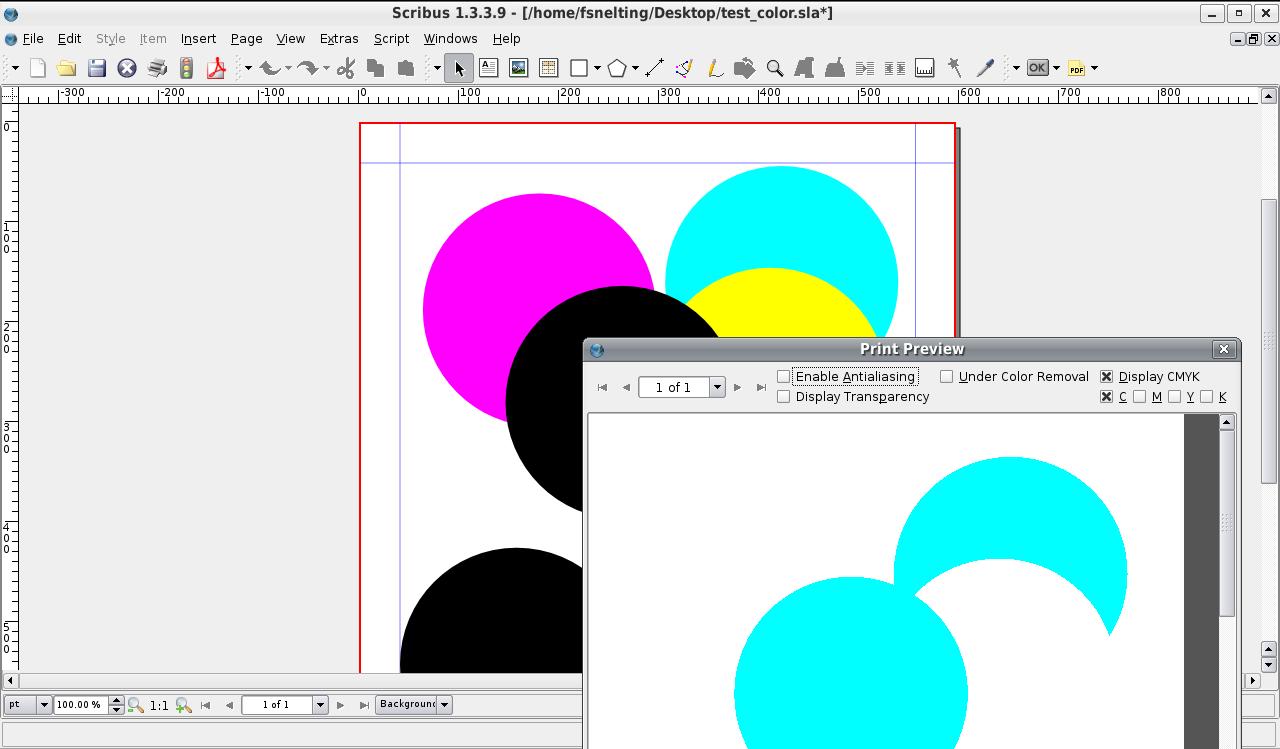The image size is (1280, 749).
Task: Select the arrow Select Item tool
Action: (459, 68)
